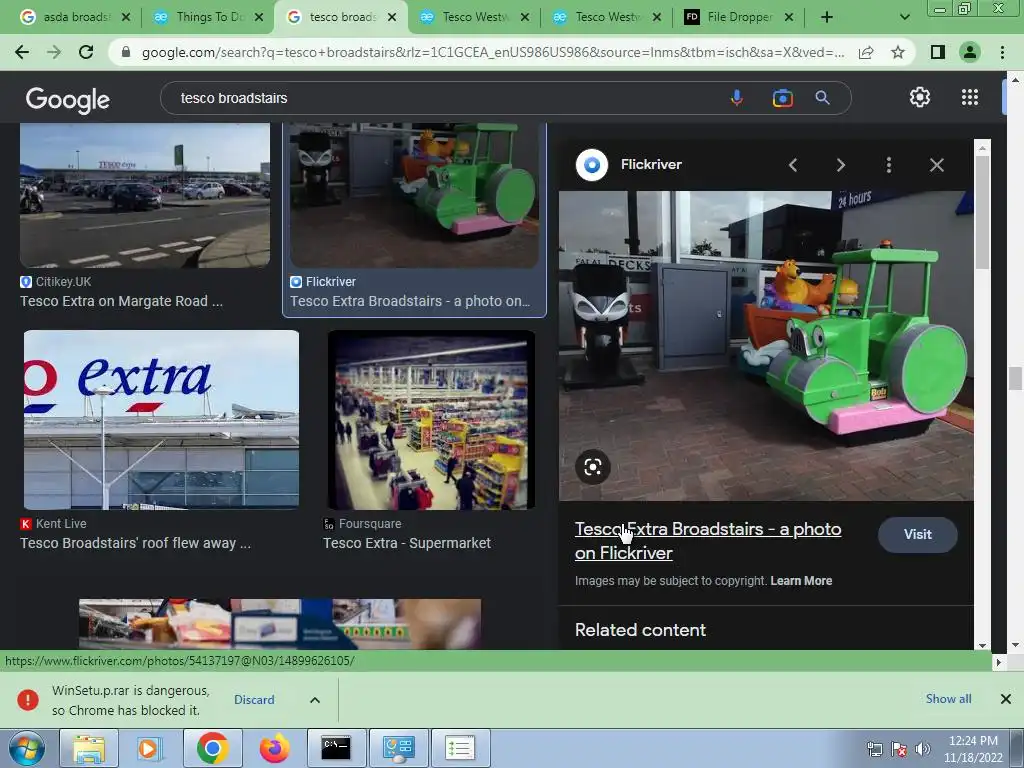Search open tabs dropdown arrow
The width and height of the screenshot is (1024, 768).
pyautogui.click(x=904, y=17)
